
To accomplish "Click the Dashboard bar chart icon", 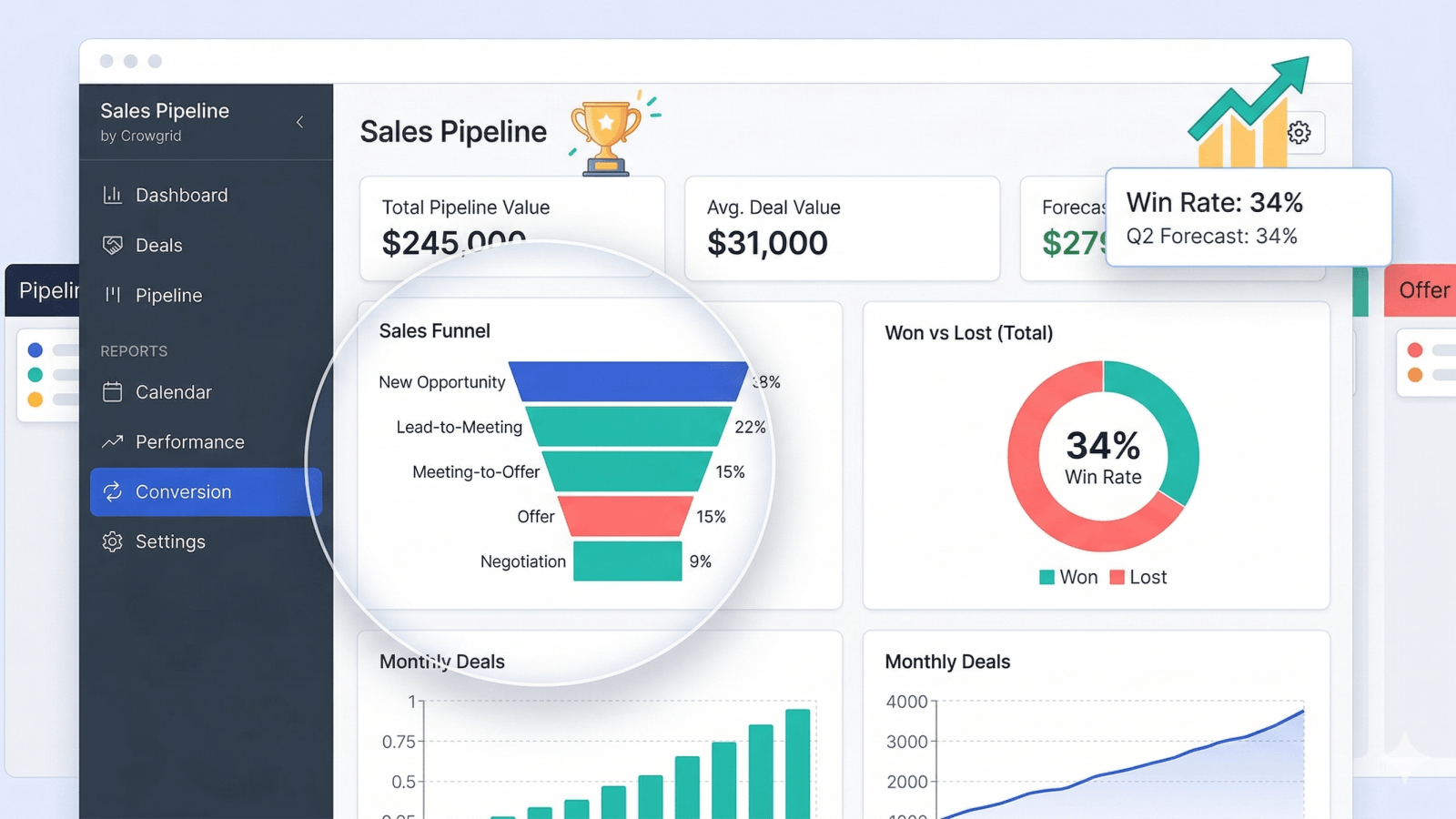I will click(112, 195).
